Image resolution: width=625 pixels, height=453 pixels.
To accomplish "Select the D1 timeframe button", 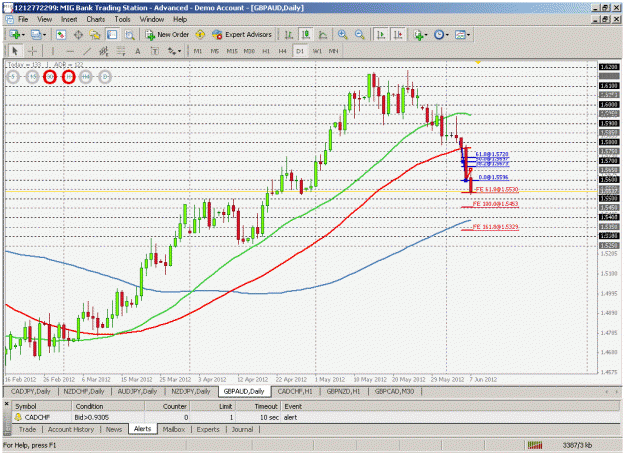I will point(300,51).
